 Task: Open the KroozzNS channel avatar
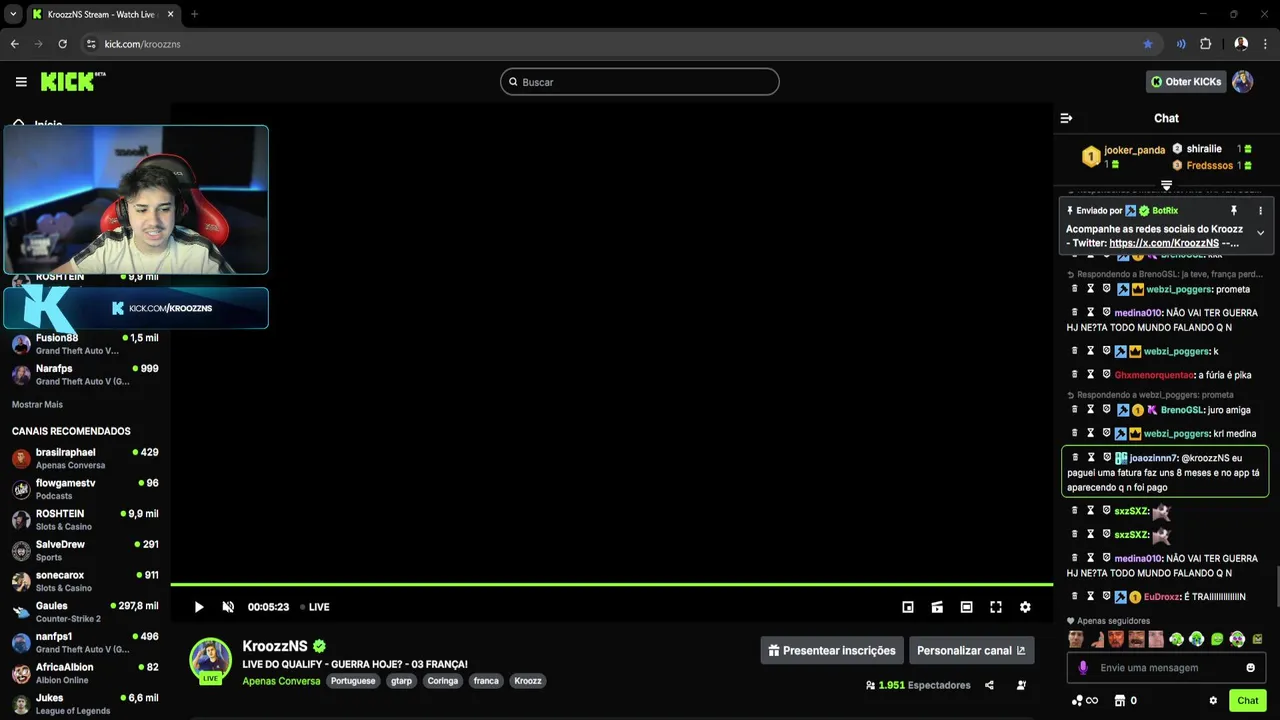pyautogui.click(x=211, y=659)
